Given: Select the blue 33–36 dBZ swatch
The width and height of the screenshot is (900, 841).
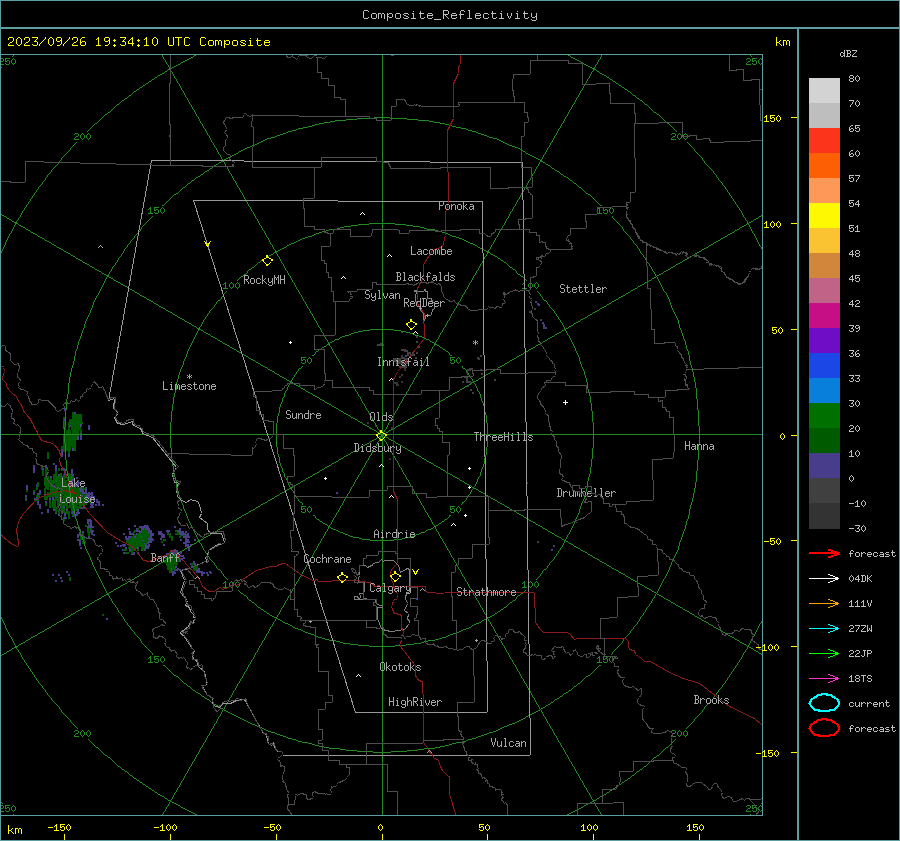Looking at the screenshot, I should [824, 366].
